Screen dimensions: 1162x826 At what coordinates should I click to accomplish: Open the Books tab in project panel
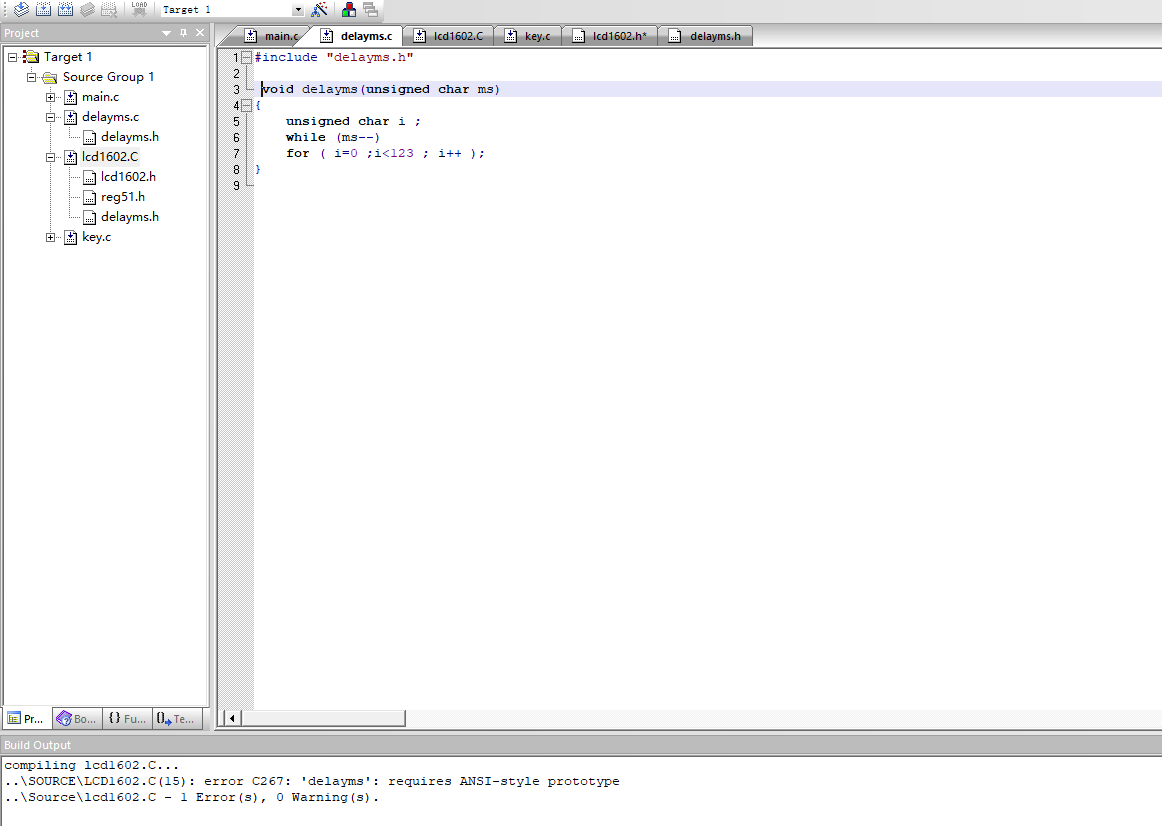76,718
